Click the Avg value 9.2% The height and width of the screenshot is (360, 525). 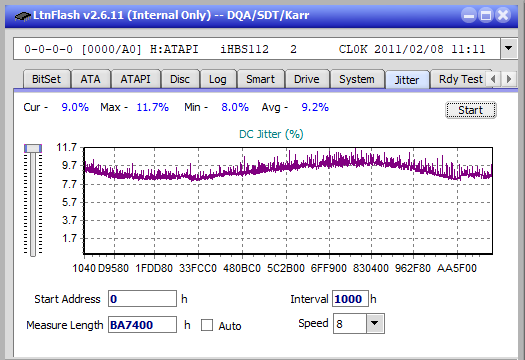315,107
